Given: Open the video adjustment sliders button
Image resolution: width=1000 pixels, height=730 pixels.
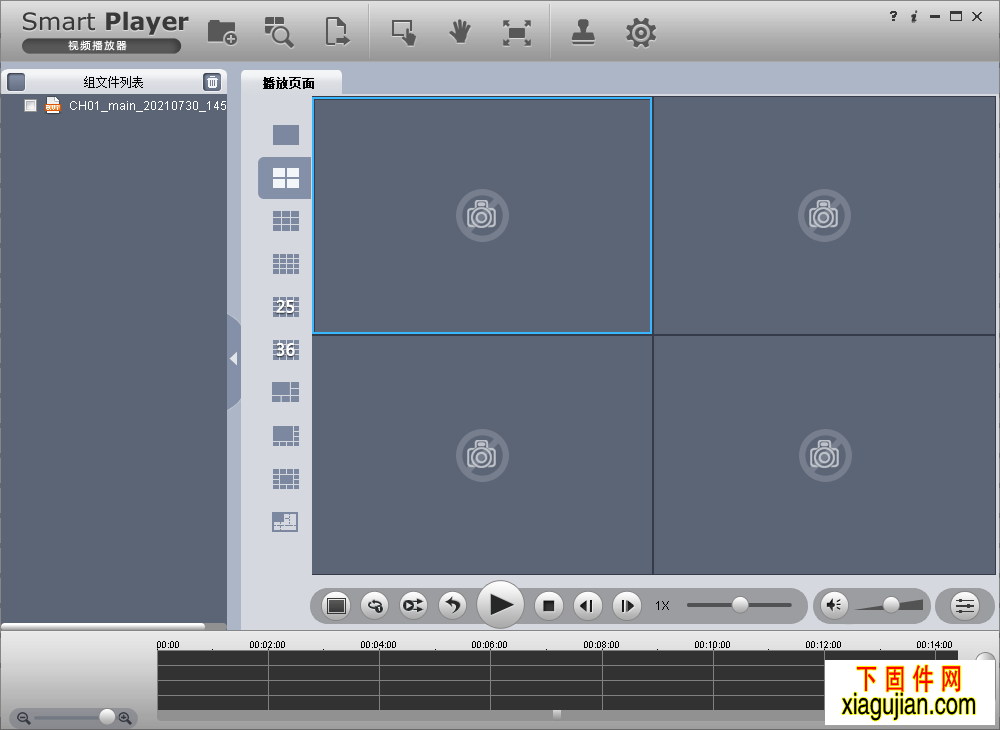Looking at the screenshot, I should click(x=965, y=605).
